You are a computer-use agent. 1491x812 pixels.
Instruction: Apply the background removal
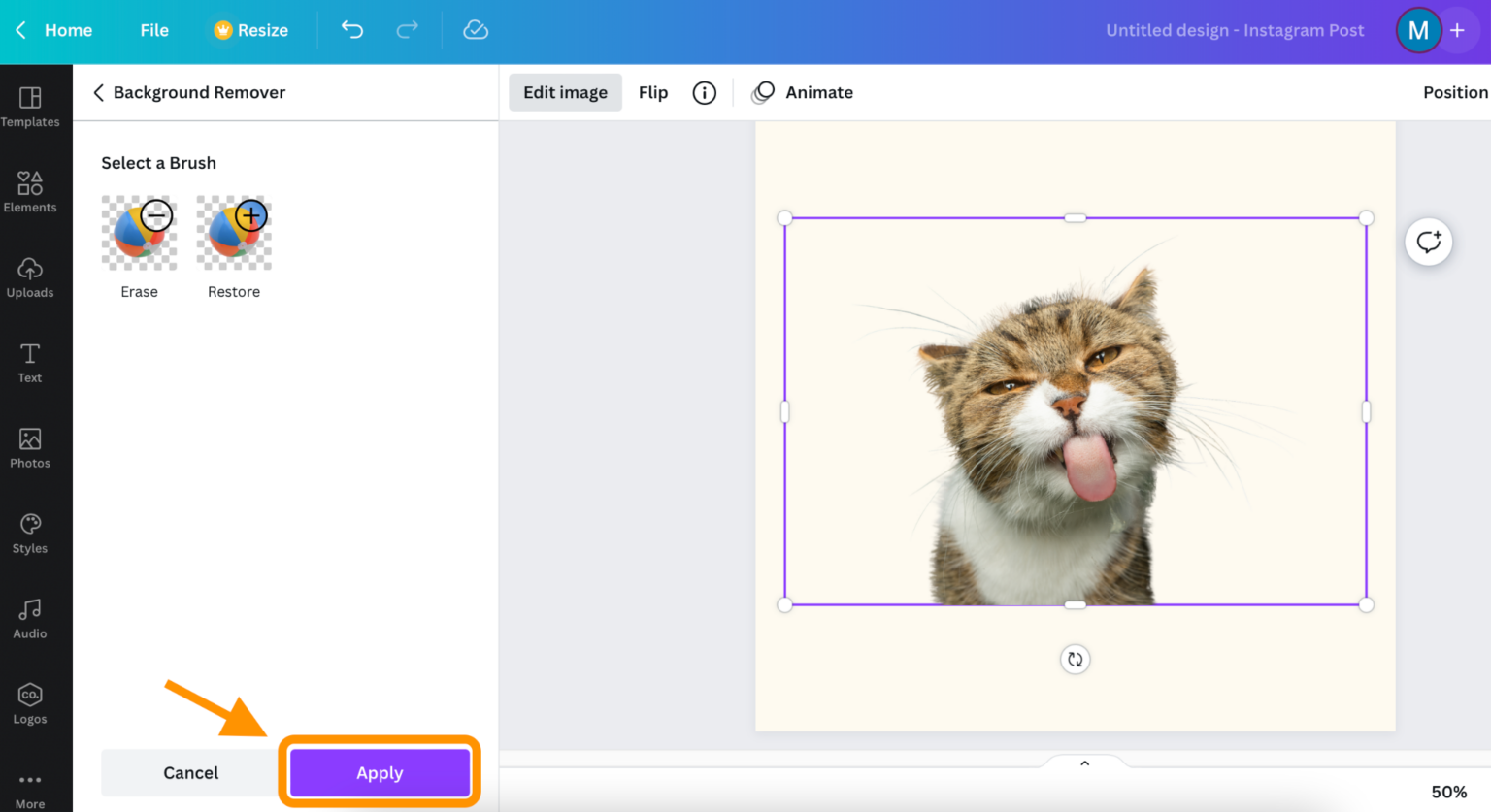pyautogui.click(x=379, y=772)
